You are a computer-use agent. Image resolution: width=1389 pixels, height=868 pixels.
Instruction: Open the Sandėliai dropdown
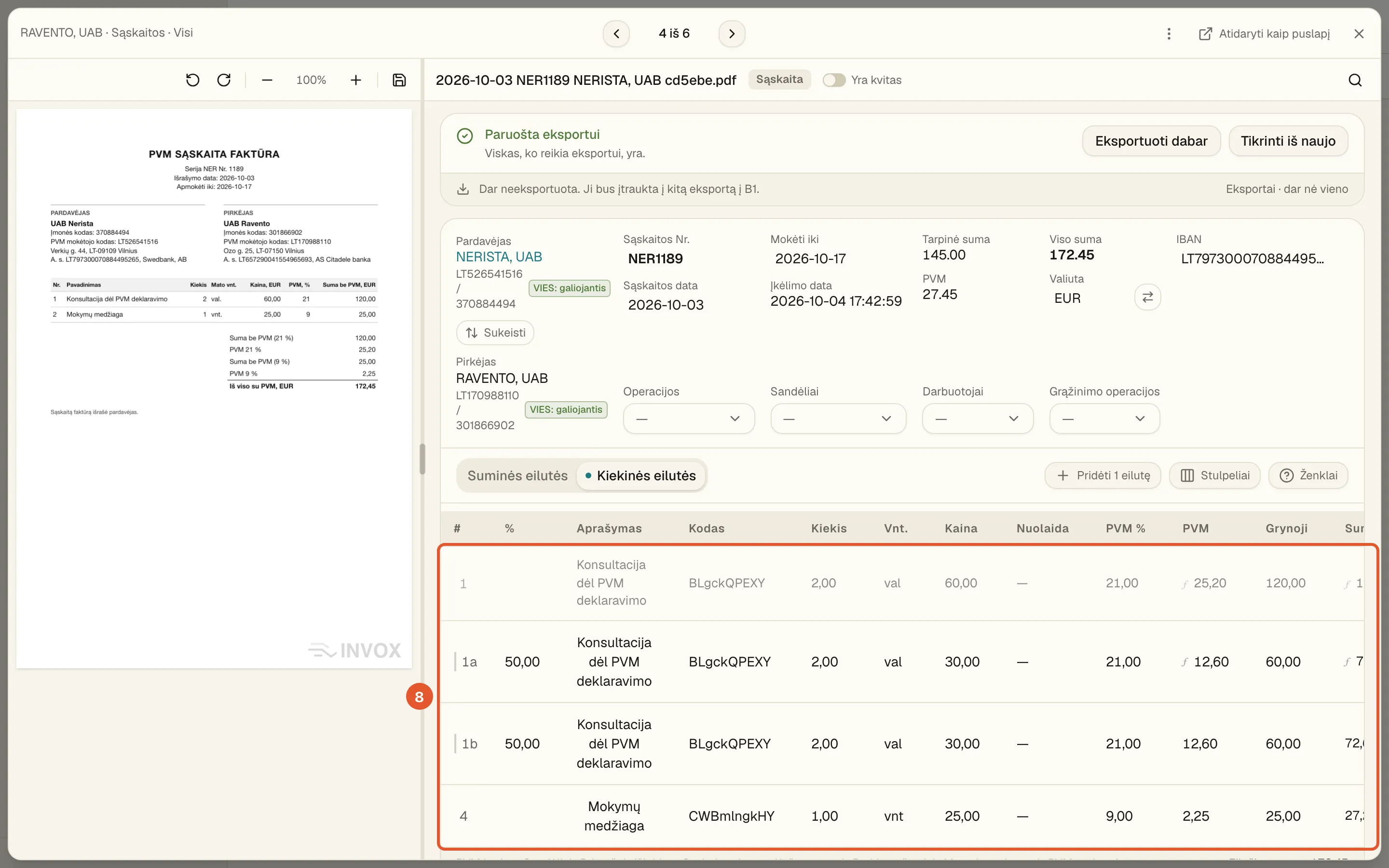point(838,419)
